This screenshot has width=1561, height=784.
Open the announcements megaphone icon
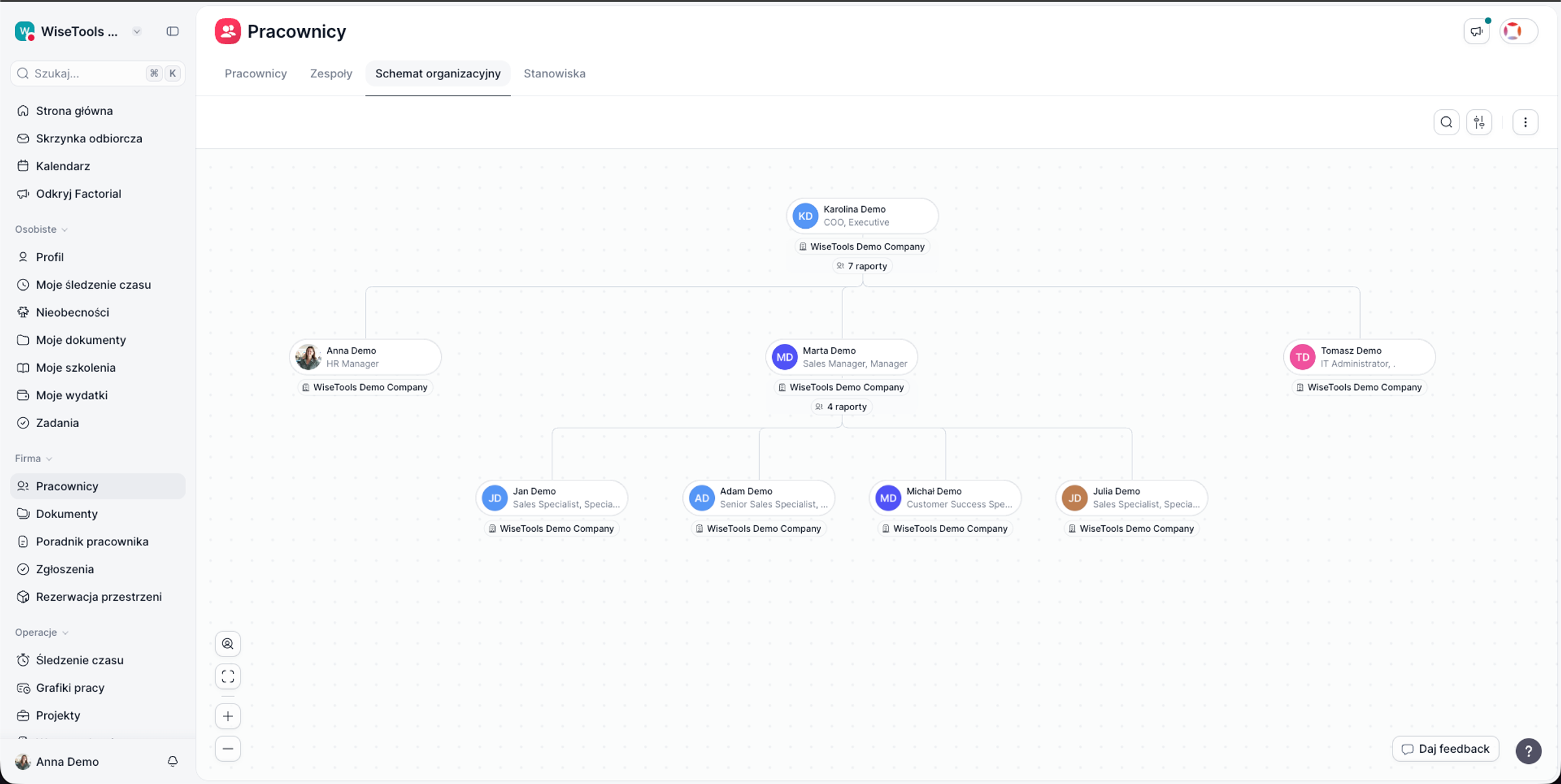point(1476,31)
